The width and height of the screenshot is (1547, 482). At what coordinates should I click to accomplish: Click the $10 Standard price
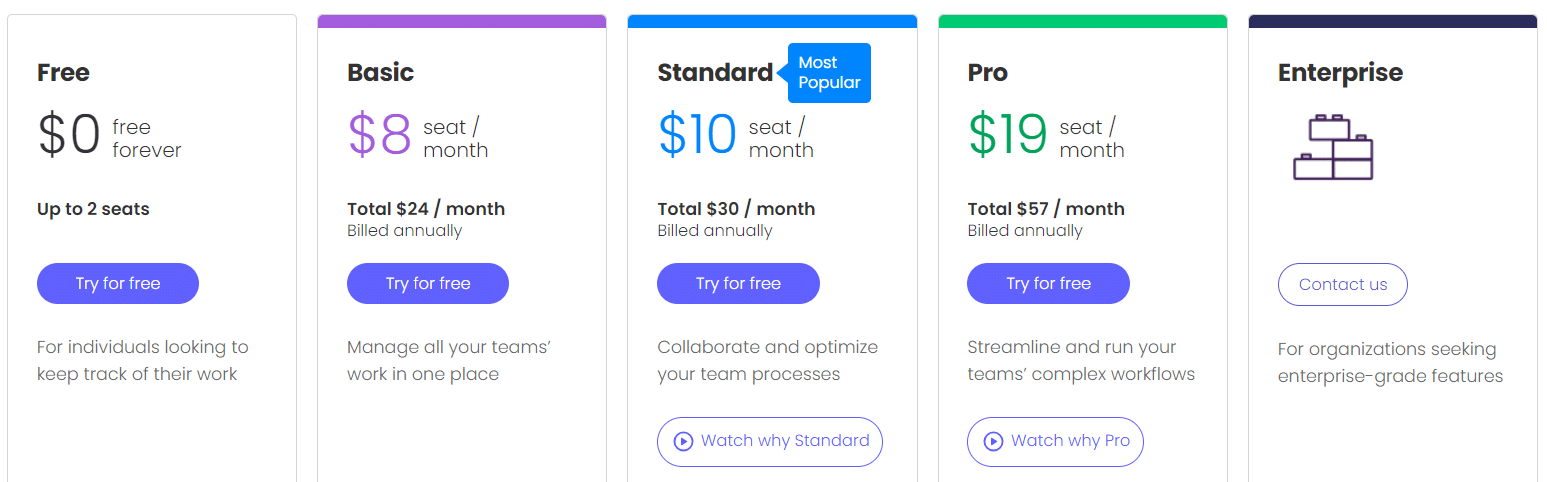(x=697, y=135)
